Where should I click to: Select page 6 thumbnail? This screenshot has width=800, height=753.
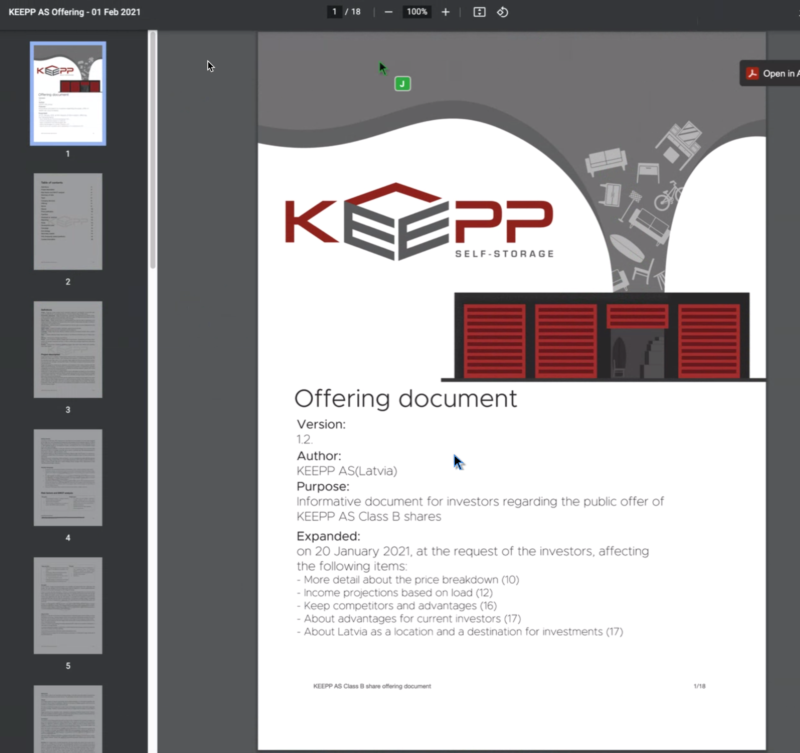click(x=68, y=719)
